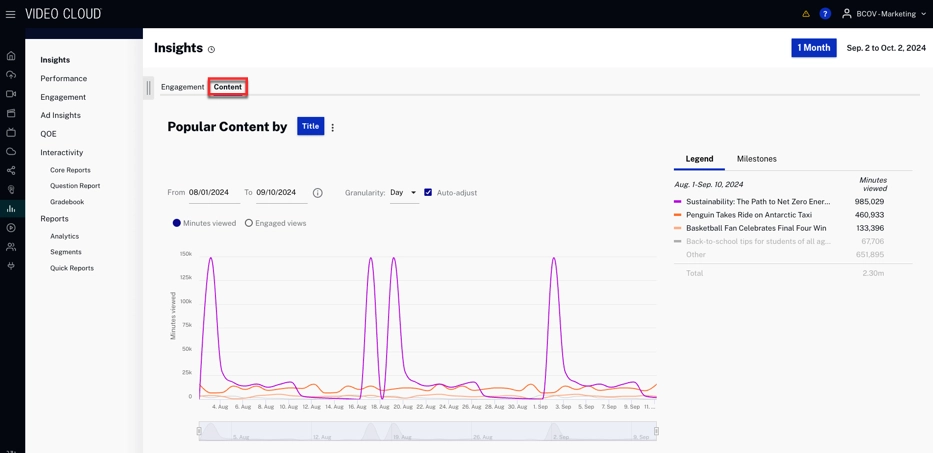Expand the BCOV-Marketing account menu
This screenshot has height=453, width=933.
(x=884, y=14)
